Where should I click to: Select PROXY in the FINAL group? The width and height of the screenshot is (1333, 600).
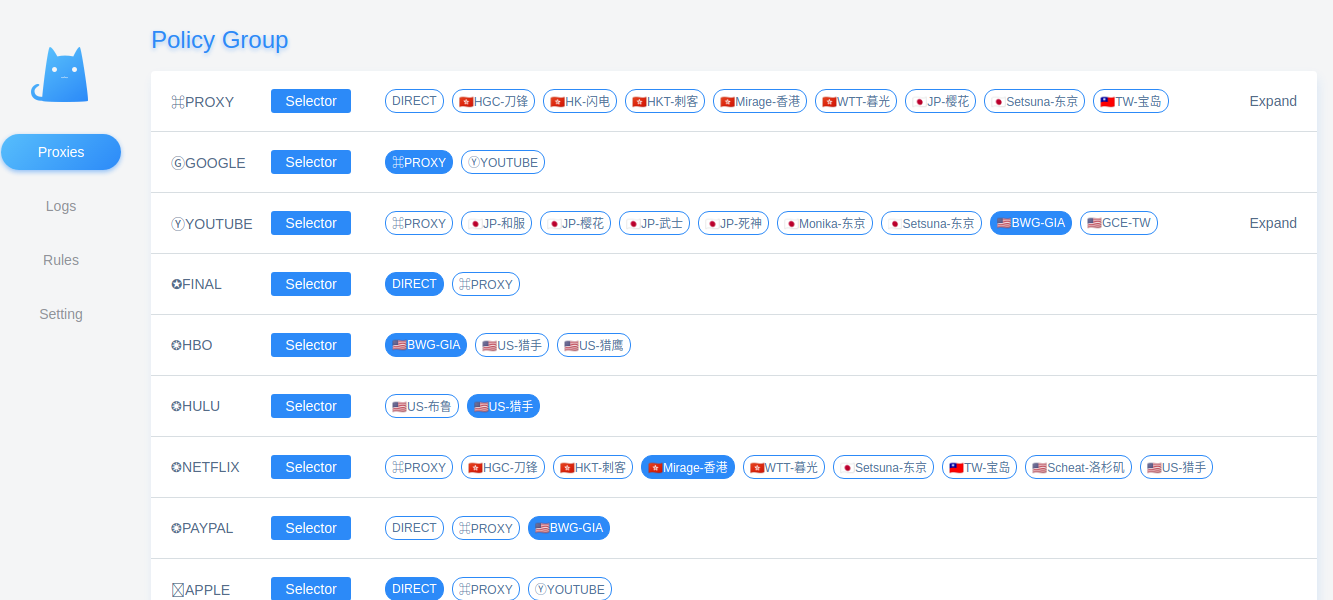coord(486,284)
